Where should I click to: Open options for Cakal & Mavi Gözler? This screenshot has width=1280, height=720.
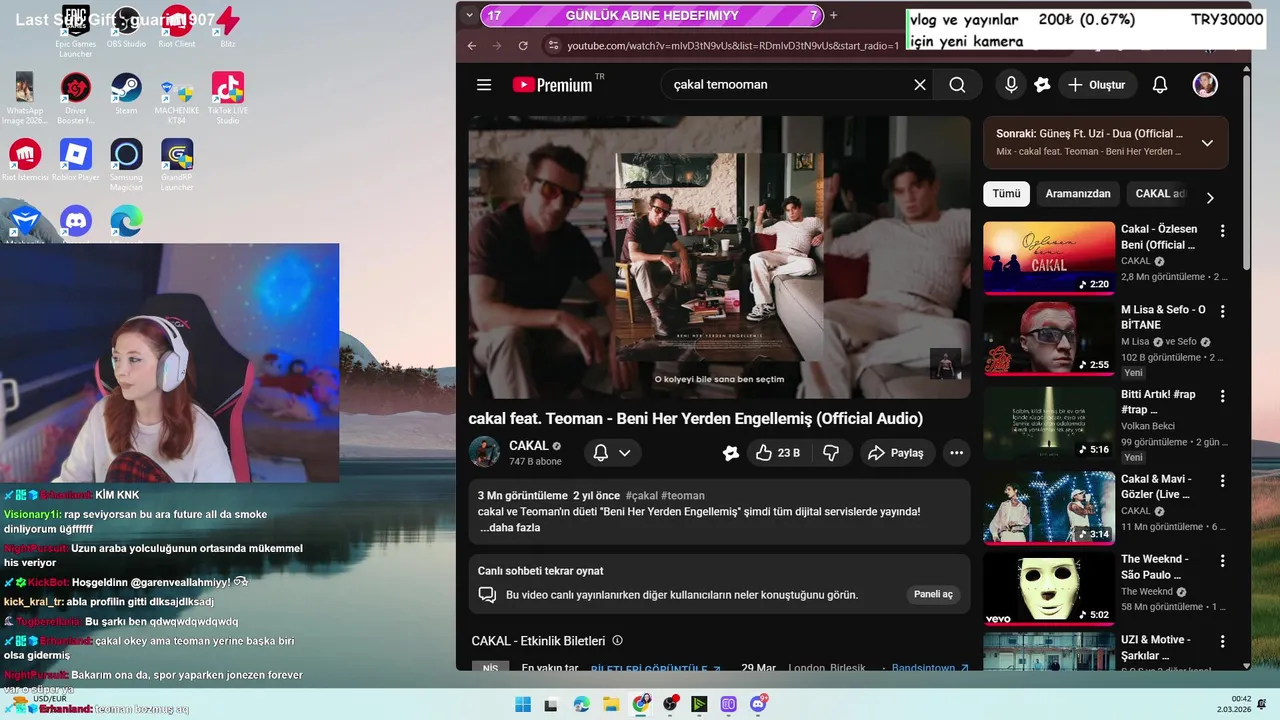click(1222, 480)
